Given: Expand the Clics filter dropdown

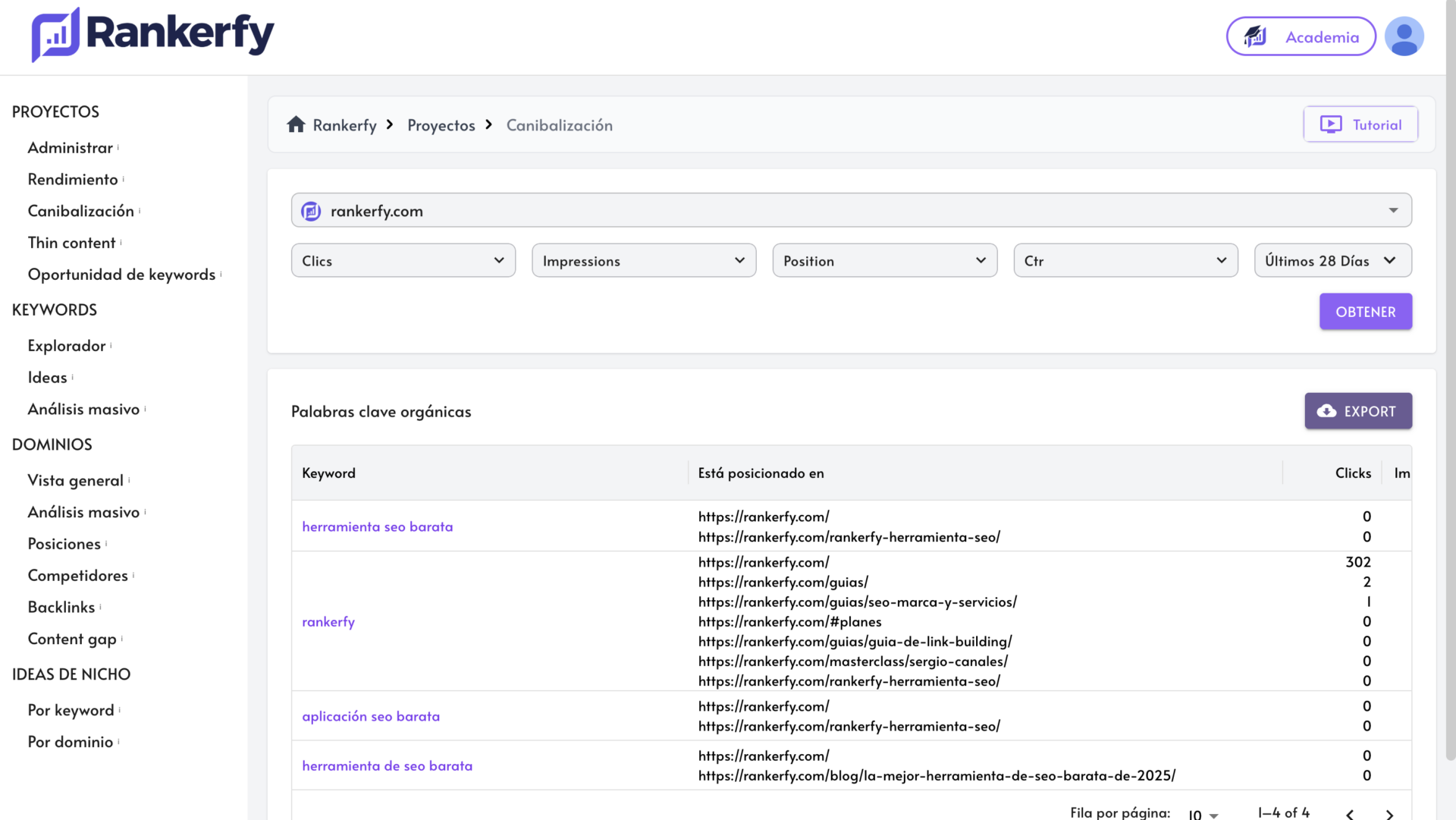Looking at the screenshot, I should click(x=403, y=260).
